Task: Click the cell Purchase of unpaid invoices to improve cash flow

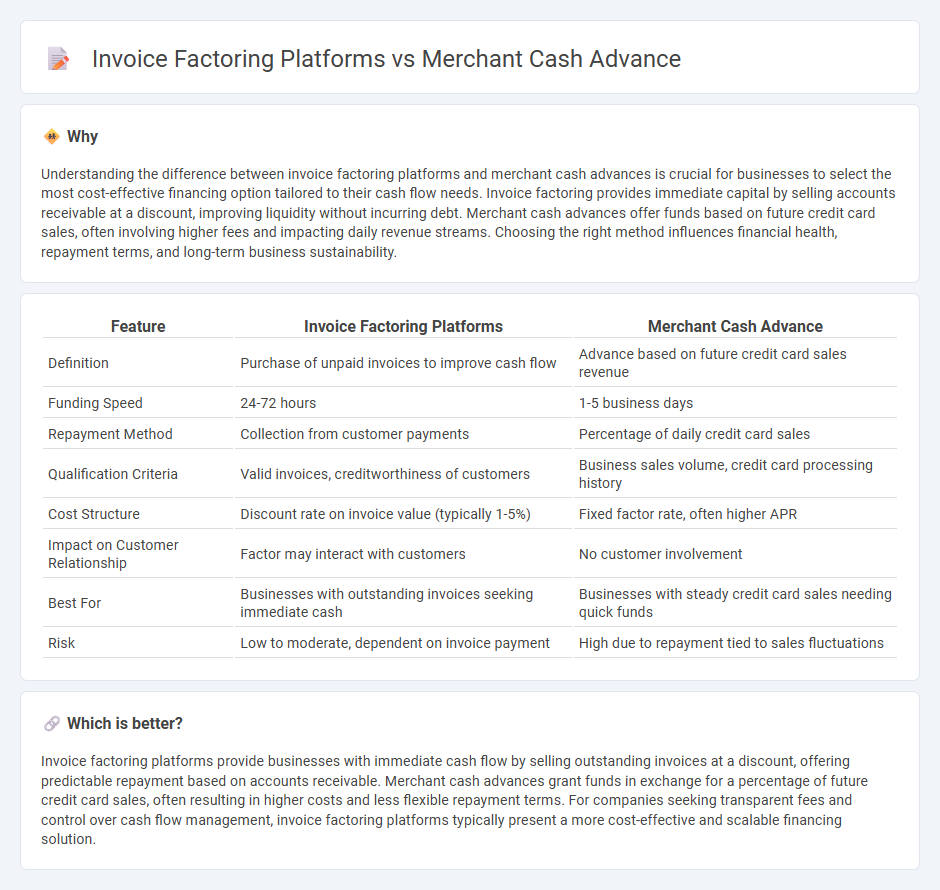Action: [x=403, y=363]
